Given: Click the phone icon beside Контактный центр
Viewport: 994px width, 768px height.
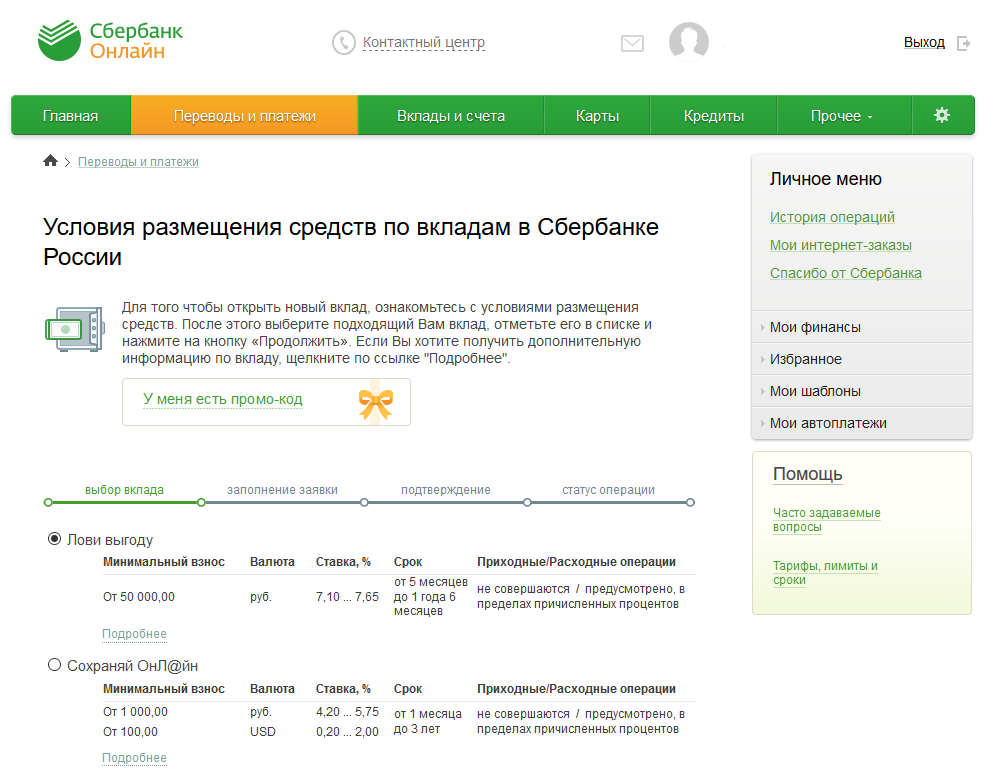Looking at the screenshot, I should (344, 42).
